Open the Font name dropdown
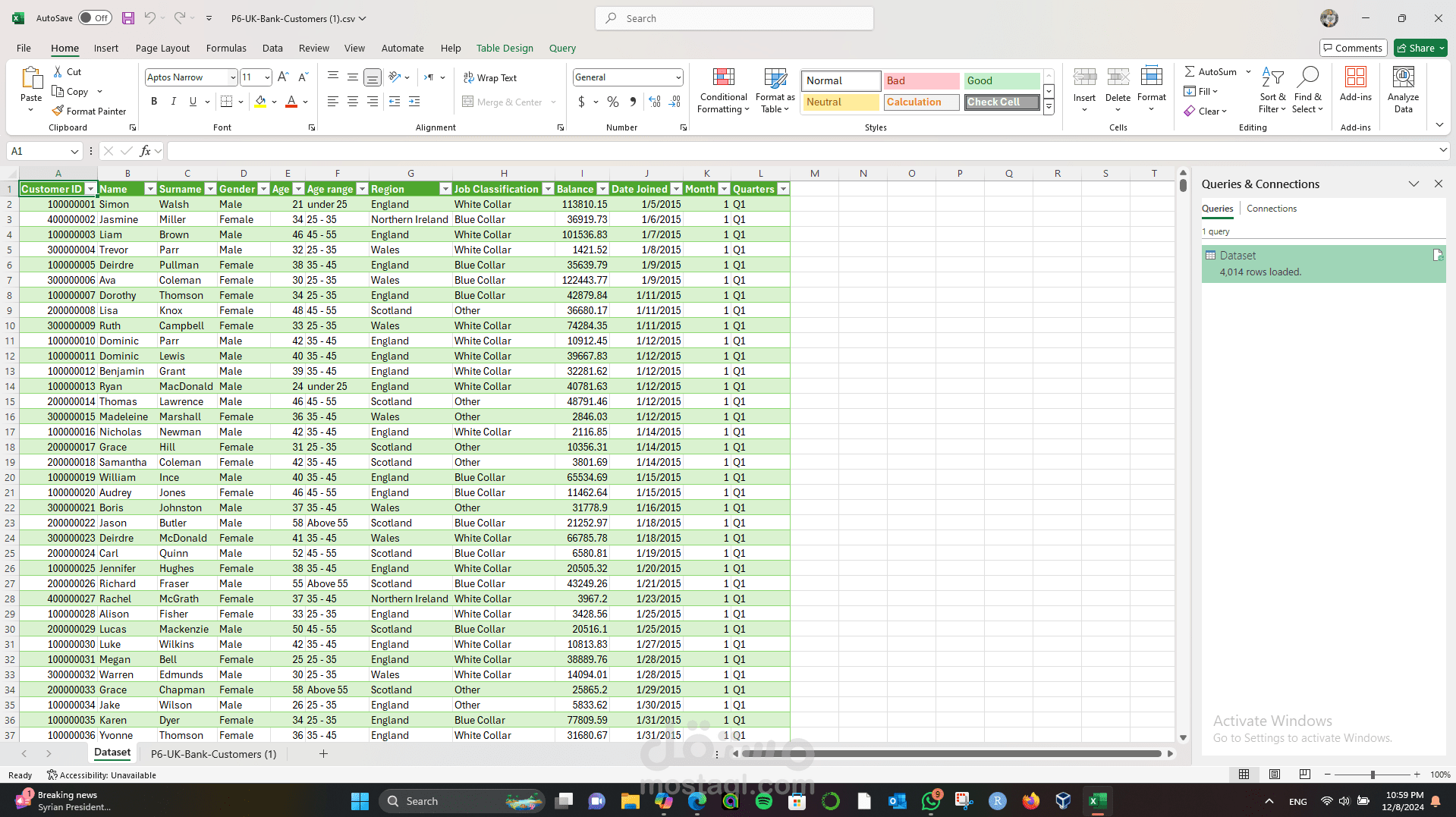This screenshot has height=817, width=1456. (x=233, y=77)
